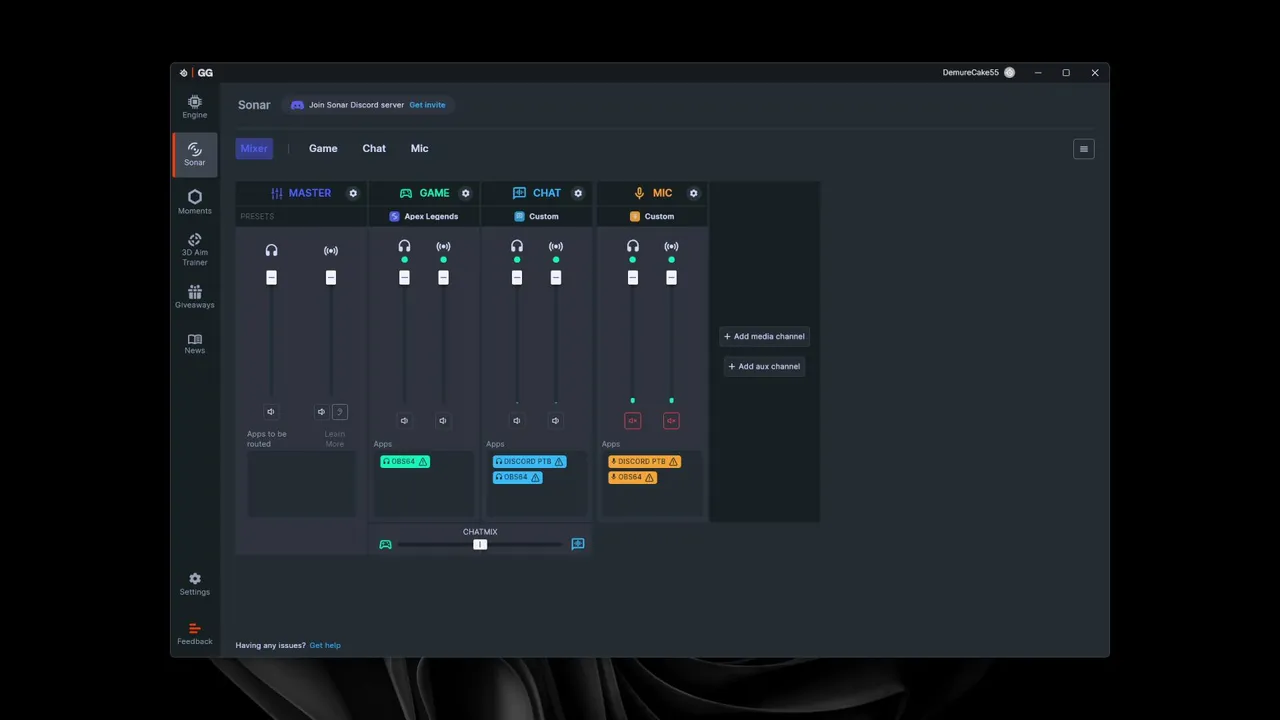Click the MIC streaming volume slider handle

671,278
